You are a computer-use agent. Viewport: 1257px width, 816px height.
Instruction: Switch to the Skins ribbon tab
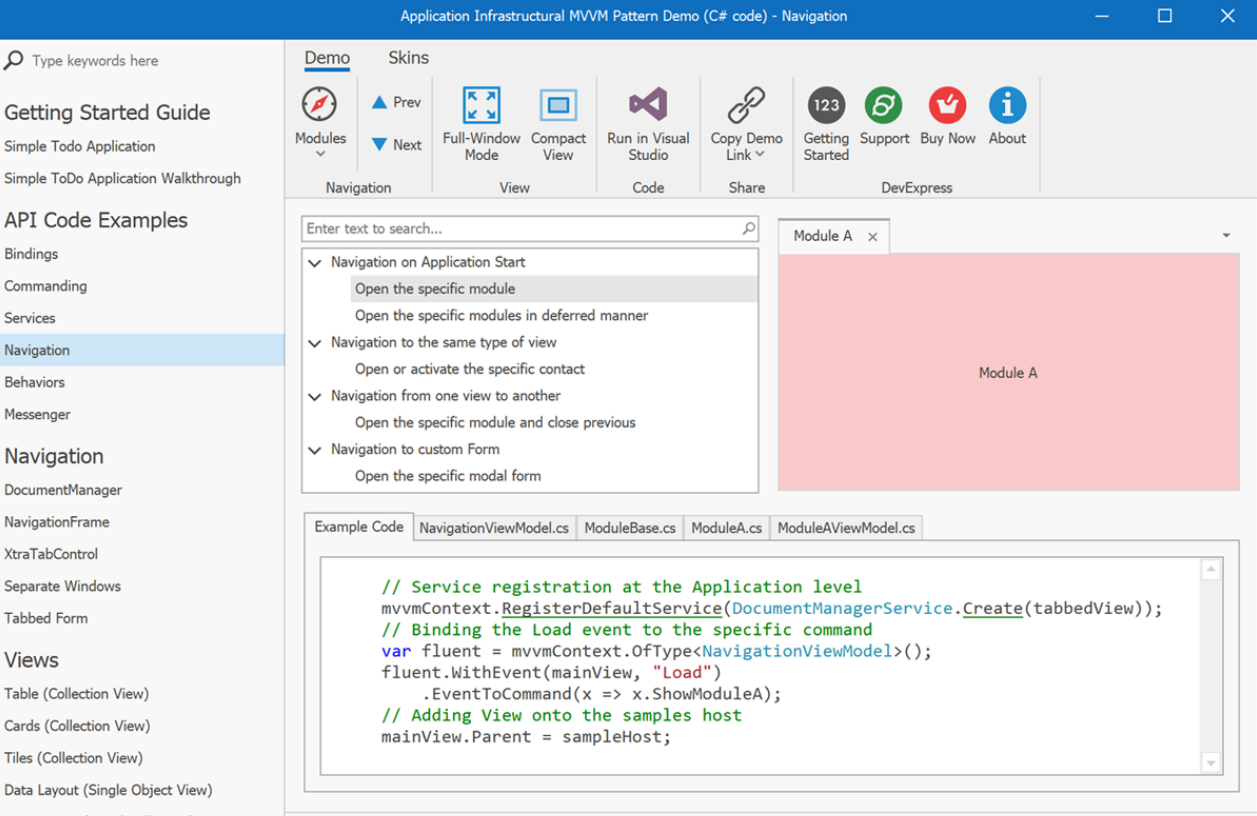(x=408, y=58)
